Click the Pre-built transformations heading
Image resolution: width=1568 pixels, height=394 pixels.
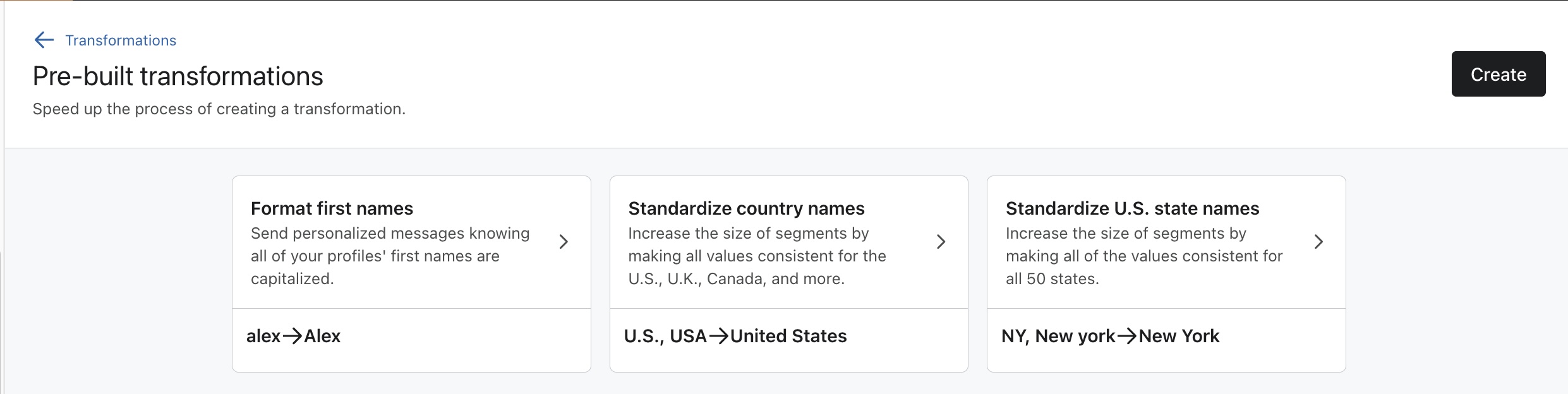pos(178,76)
